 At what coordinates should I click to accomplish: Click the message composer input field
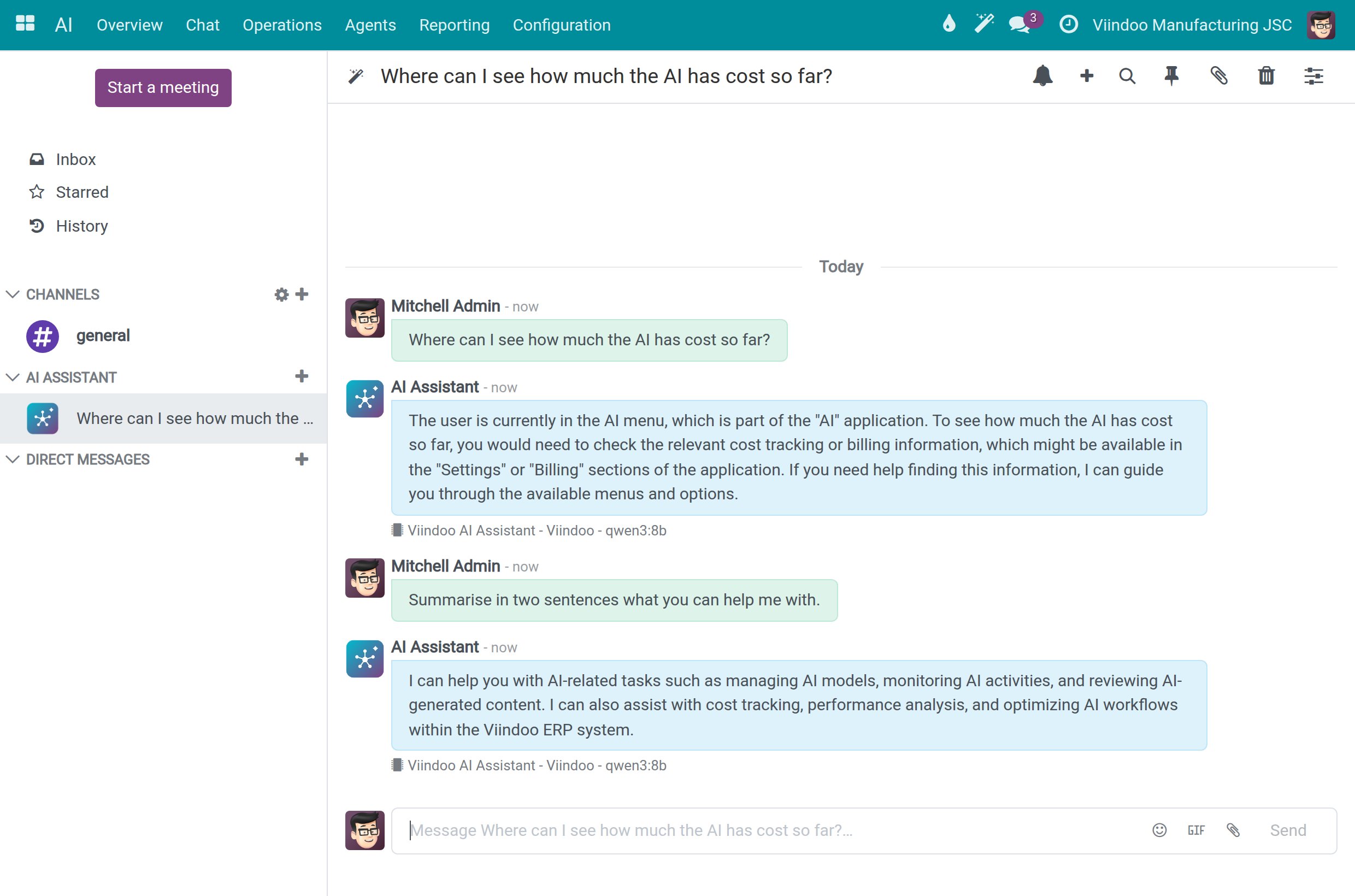click(771, 830)
